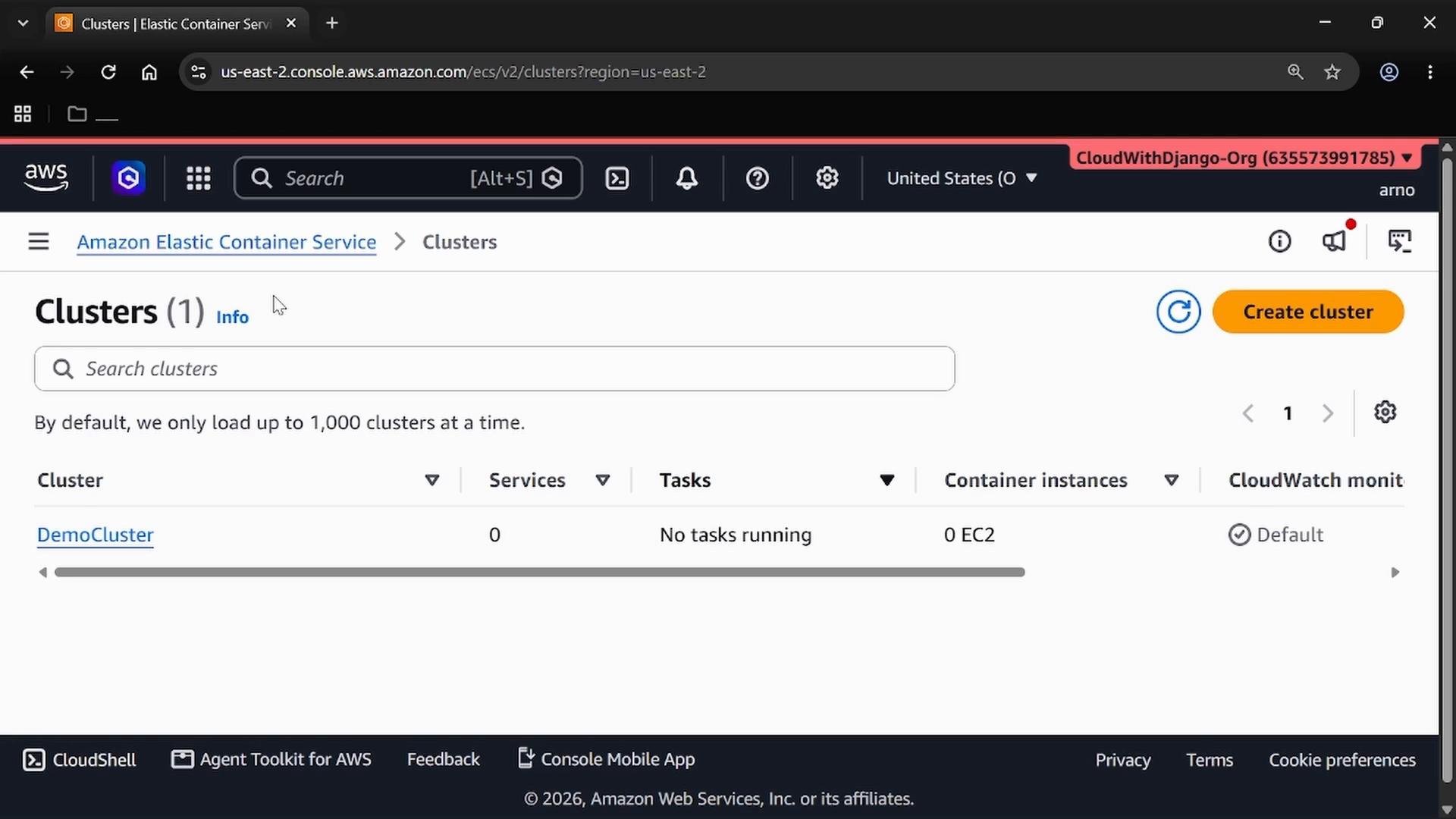Open the browser tab search chevron
Image resolution: width=1456 pixels, height=819 pixels.
(x=23, y=23)
